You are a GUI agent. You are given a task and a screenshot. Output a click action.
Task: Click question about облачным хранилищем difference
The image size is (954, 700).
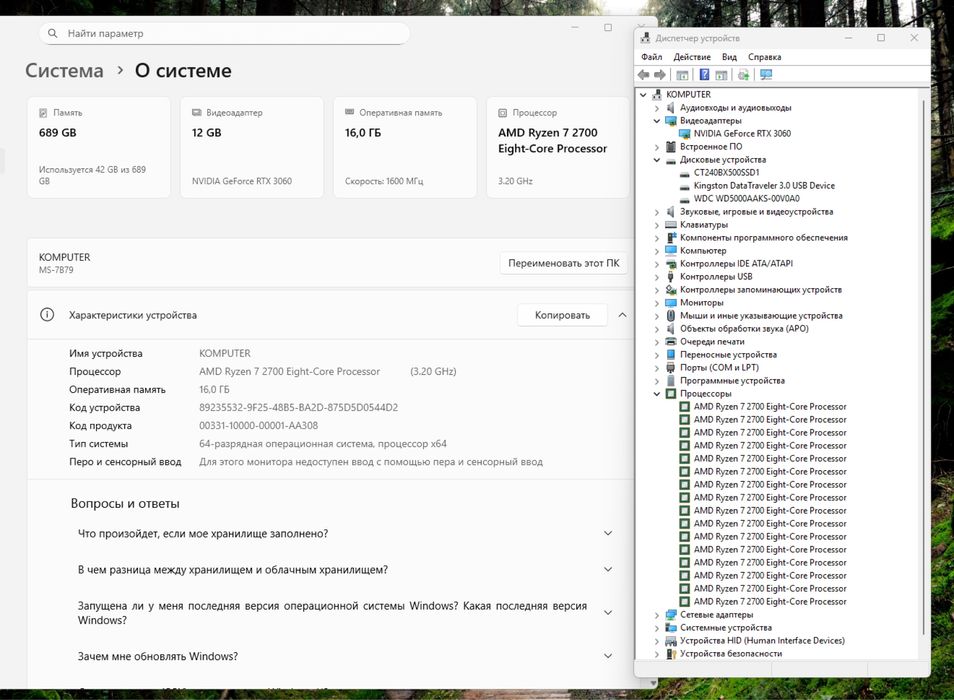pos(232,570)
